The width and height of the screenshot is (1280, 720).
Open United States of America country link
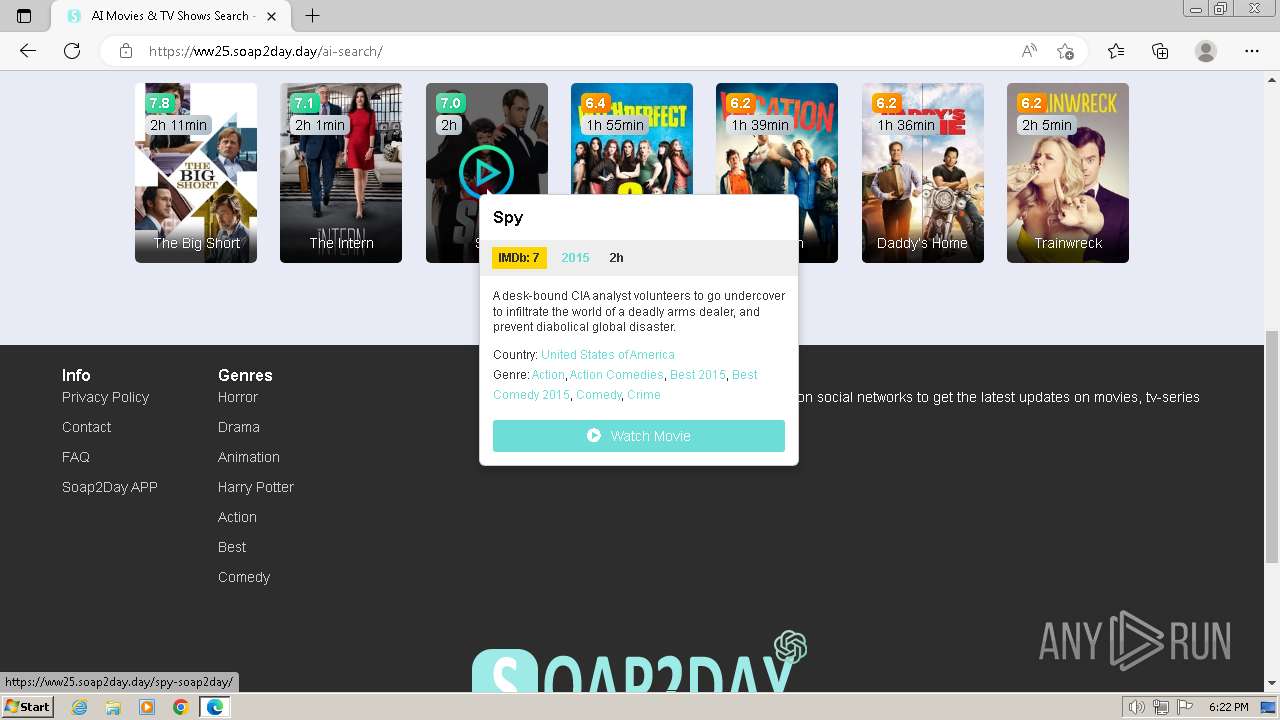point(608,355)
